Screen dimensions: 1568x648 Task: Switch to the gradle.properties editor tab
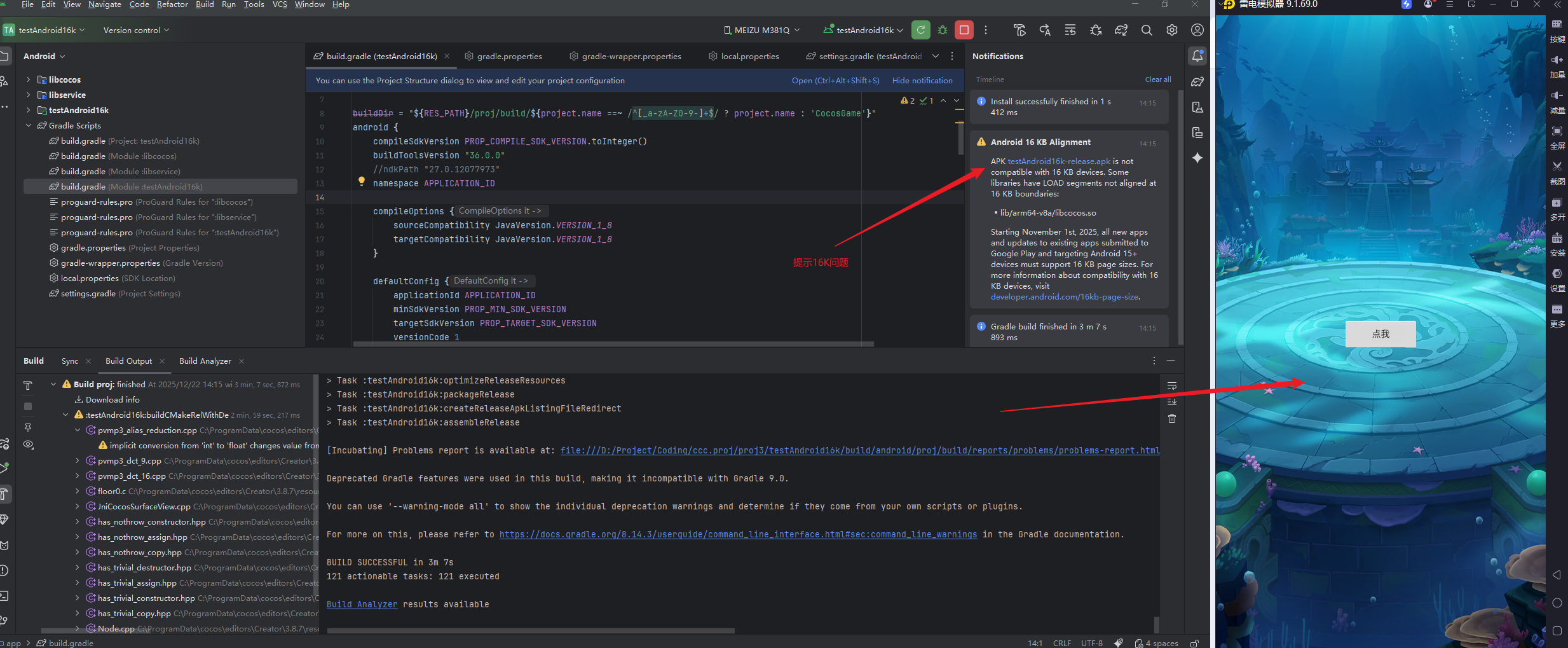click(509, 56)
